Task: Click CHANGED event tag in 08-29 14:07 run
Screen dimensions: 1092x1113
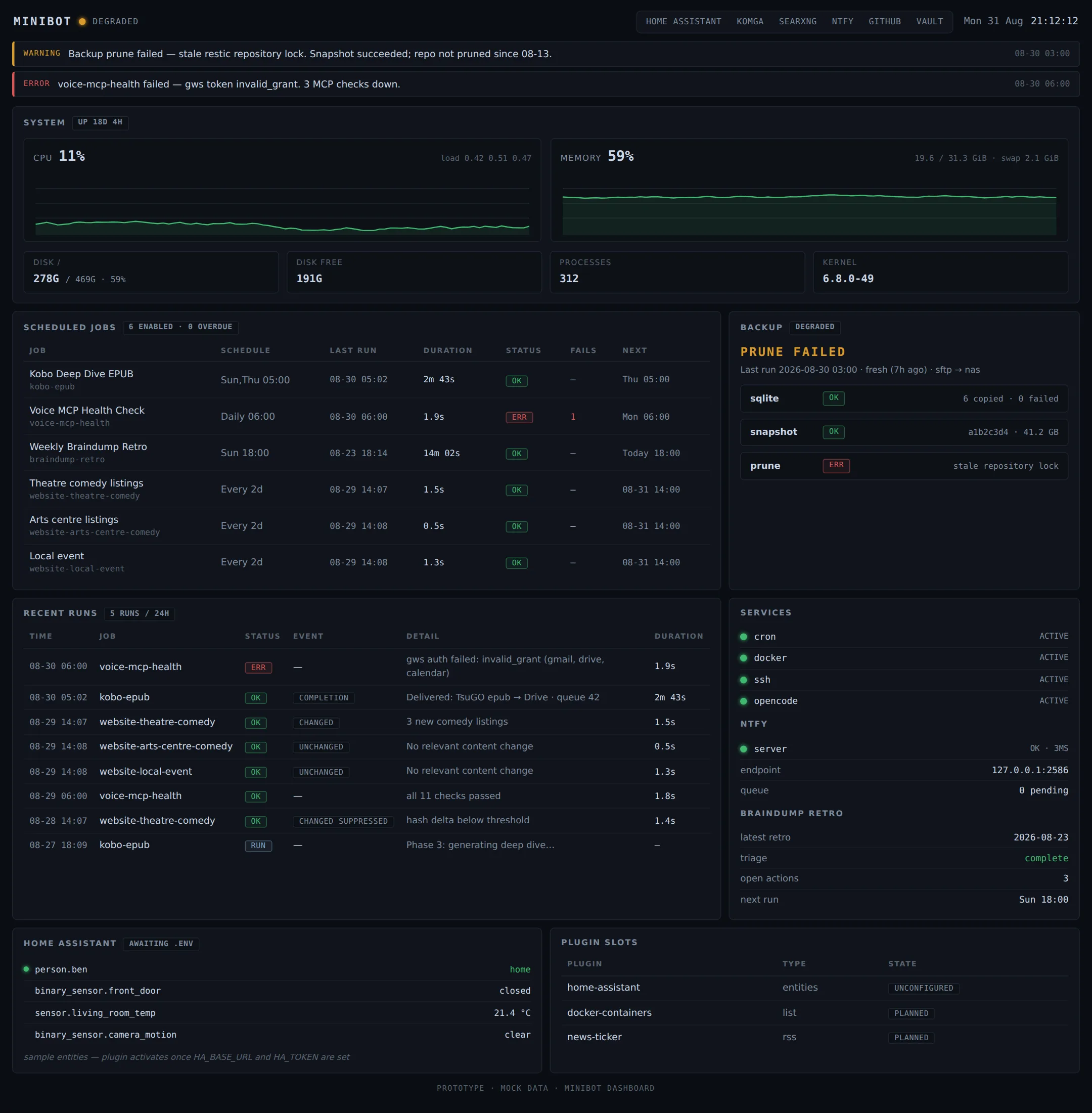Action: click(x=316, y=722)
